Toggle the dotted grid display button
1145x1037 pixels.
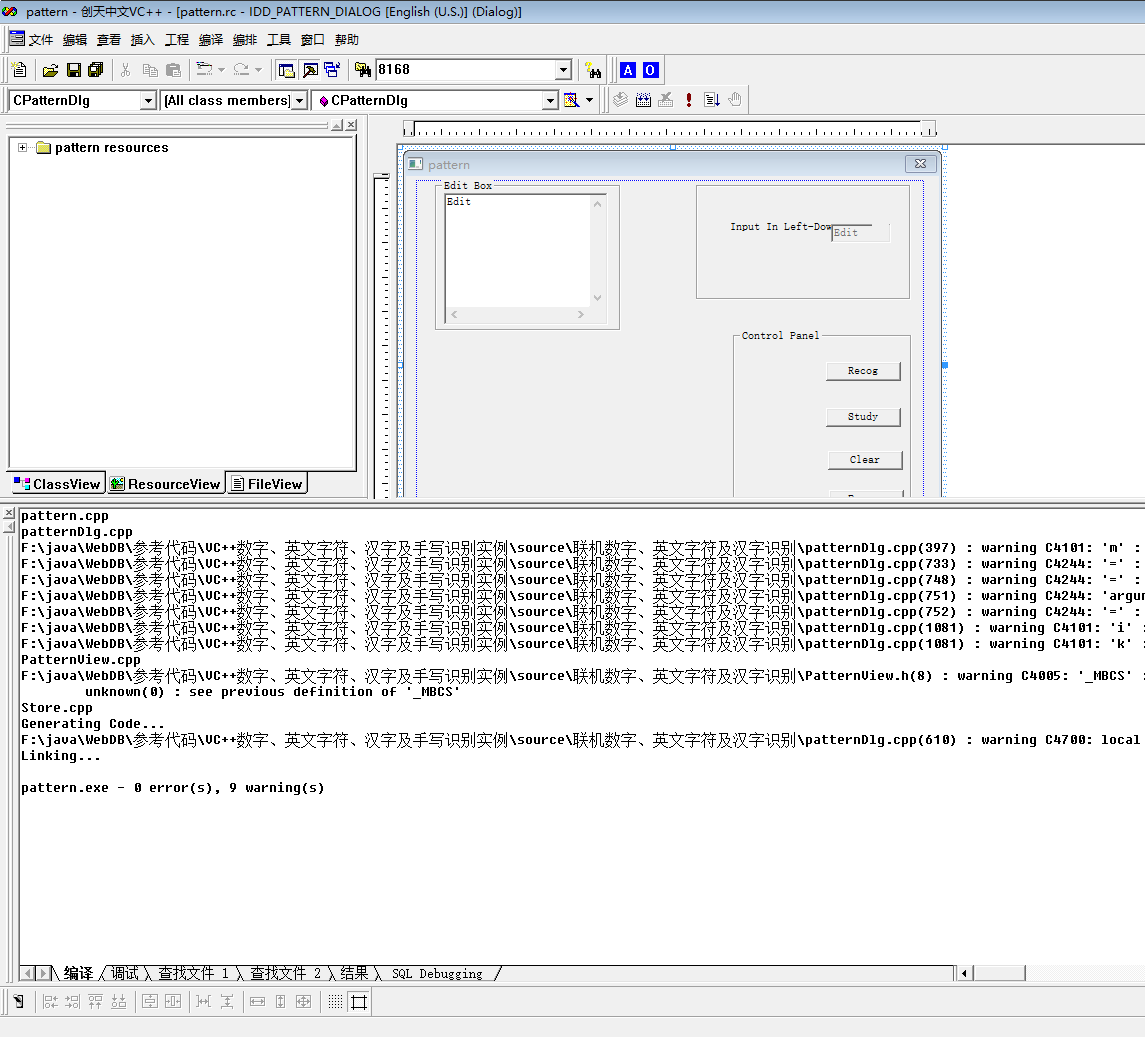tap(335, 1001)
